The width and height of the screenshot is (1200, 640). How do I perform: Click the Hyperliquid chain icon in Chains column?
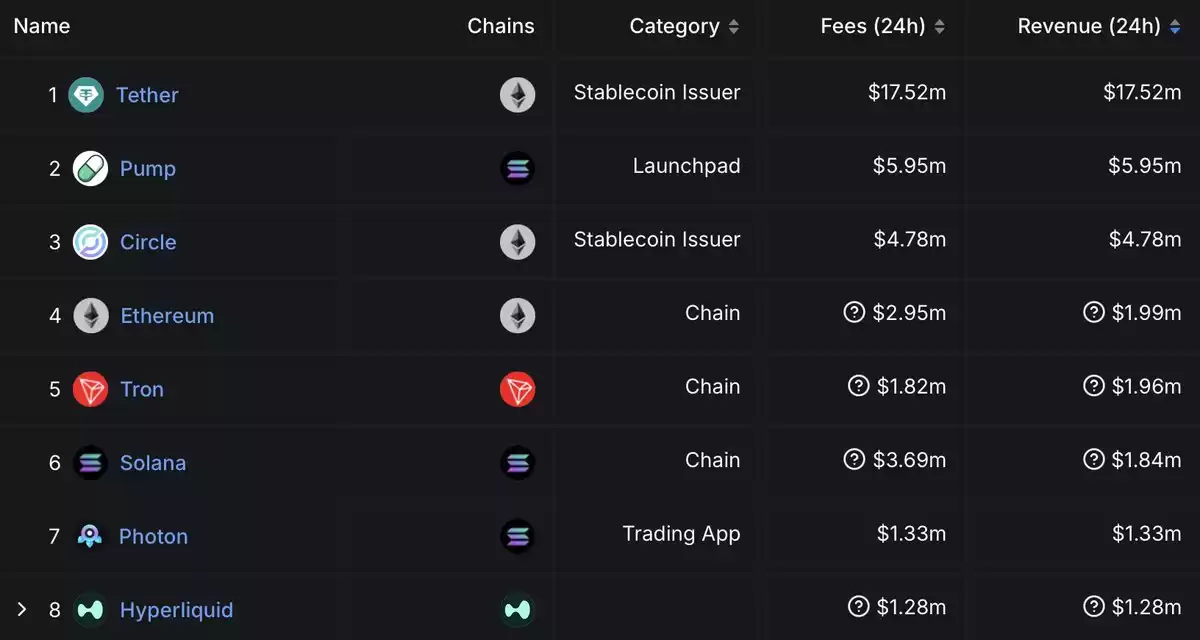tap(517, 609)
